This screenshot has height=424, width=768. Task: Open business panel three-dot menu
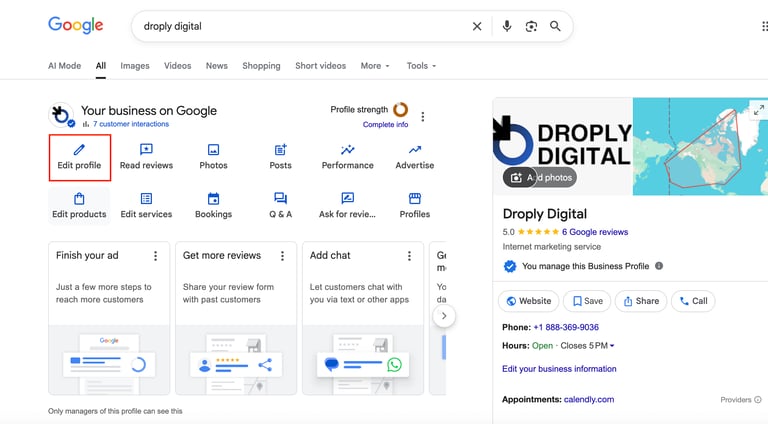[423, 117]
